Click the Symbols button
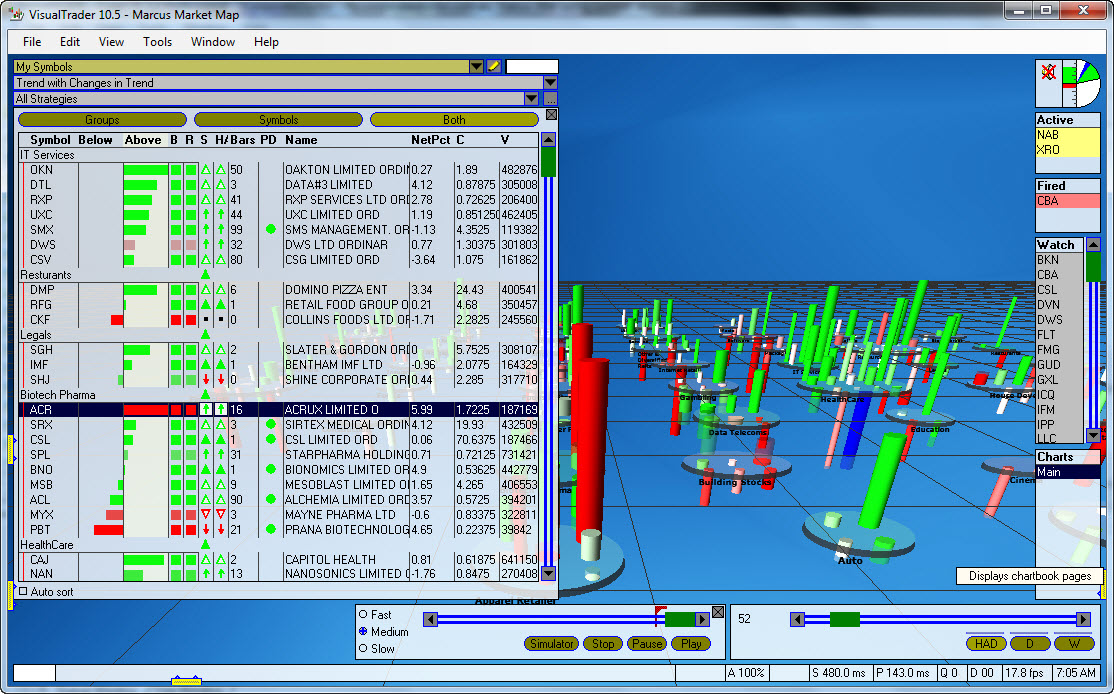This screenshot has width=1114, height=694. tap(278, 120)
